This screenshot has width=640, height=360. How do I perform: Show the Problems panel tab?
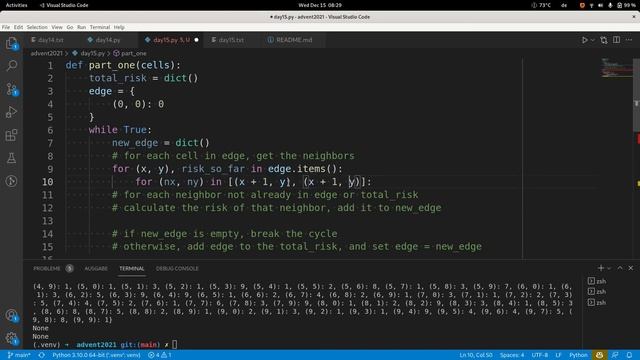[53, 269]
